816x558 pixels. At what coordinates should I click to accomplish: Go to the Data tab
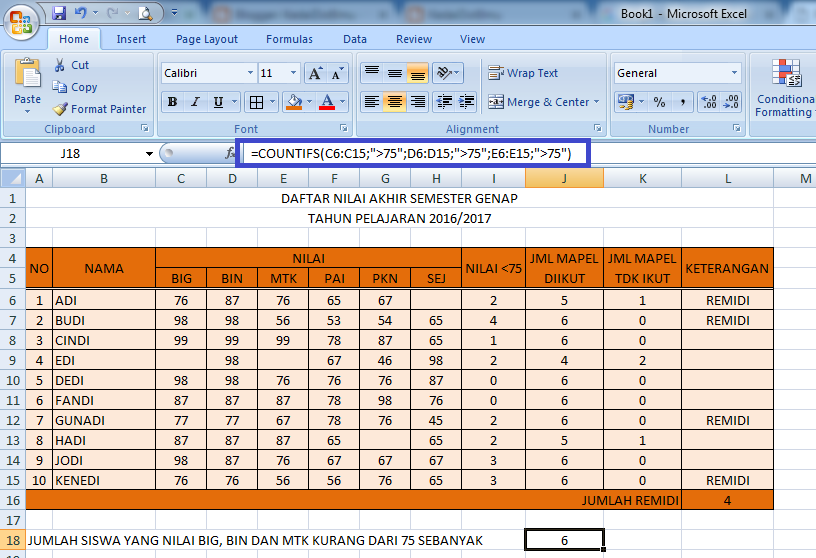(x=355, y=39)
